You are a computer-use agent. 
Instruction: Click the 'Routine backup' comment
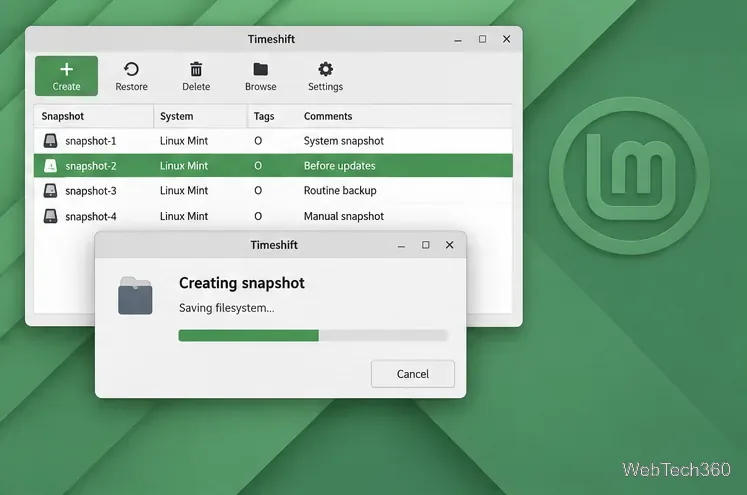340,191
